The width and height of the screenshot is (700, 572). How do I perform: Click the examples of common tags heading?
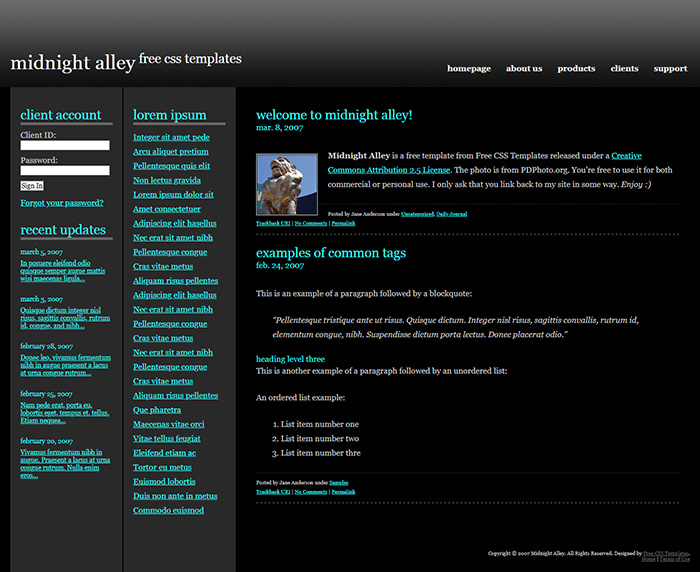point(331,253)
